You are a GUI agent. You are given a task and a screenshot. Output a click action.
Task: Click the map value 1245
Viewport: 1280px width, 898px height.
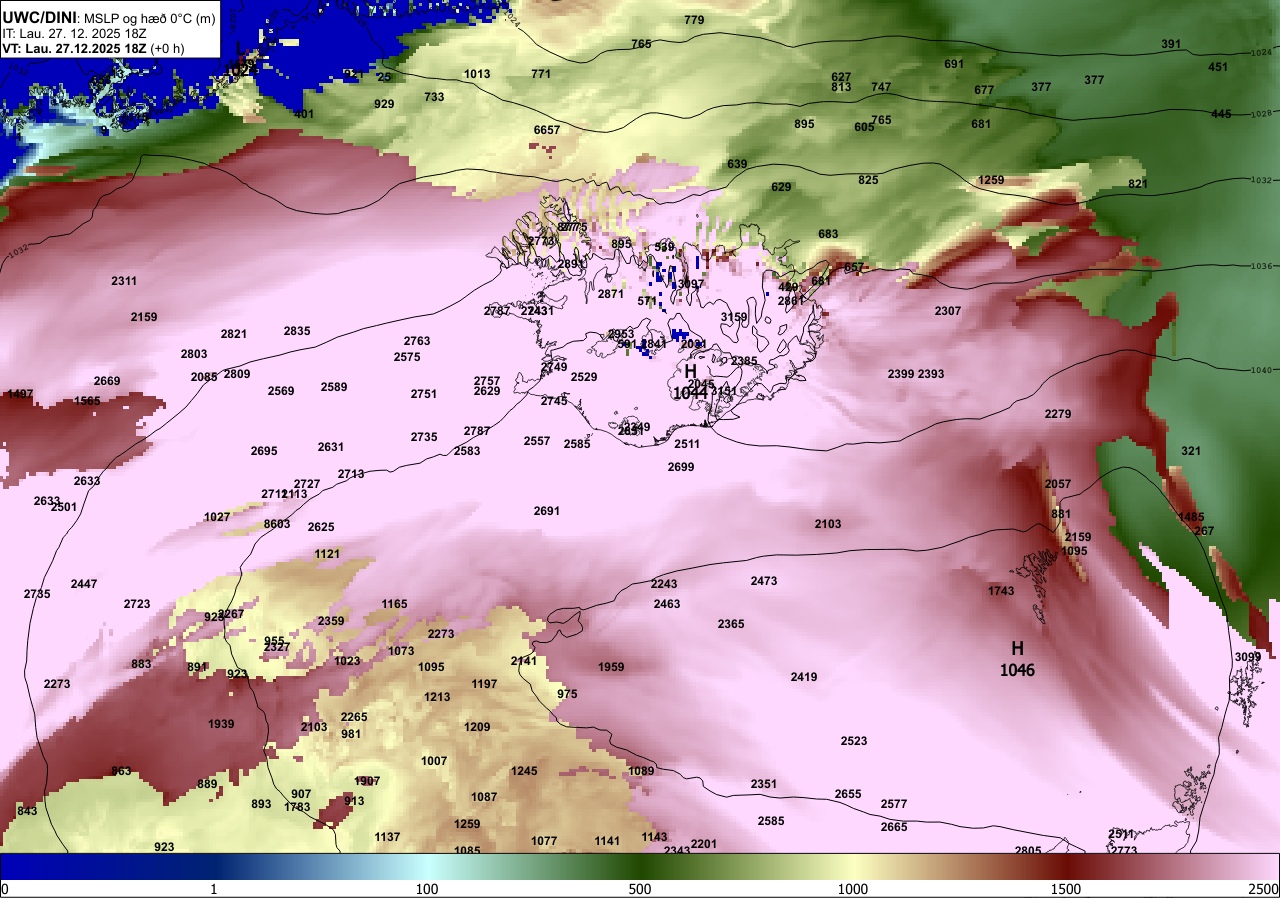coord(524,771)
